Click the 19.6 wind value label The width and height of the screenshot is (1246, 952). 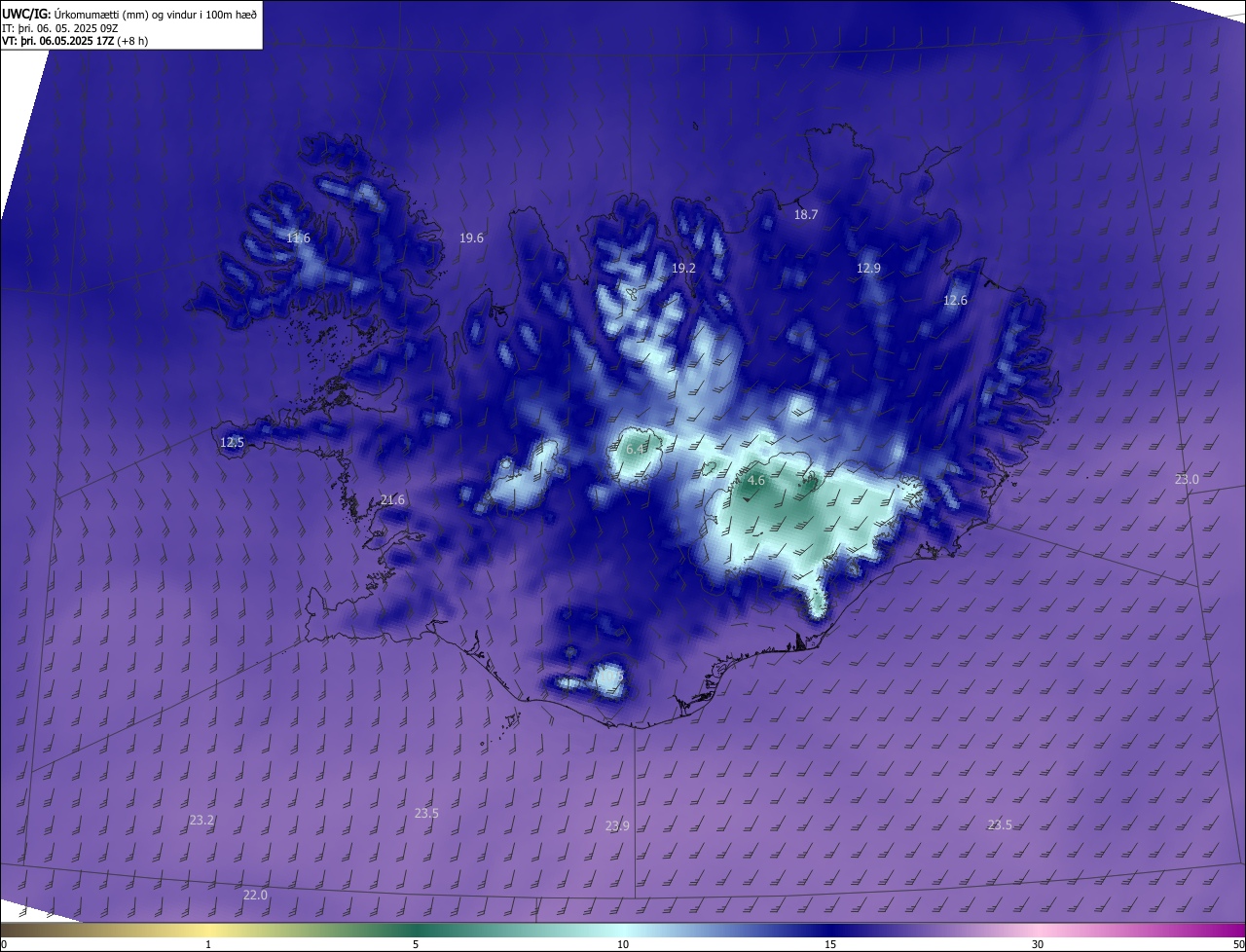point(471,238)
